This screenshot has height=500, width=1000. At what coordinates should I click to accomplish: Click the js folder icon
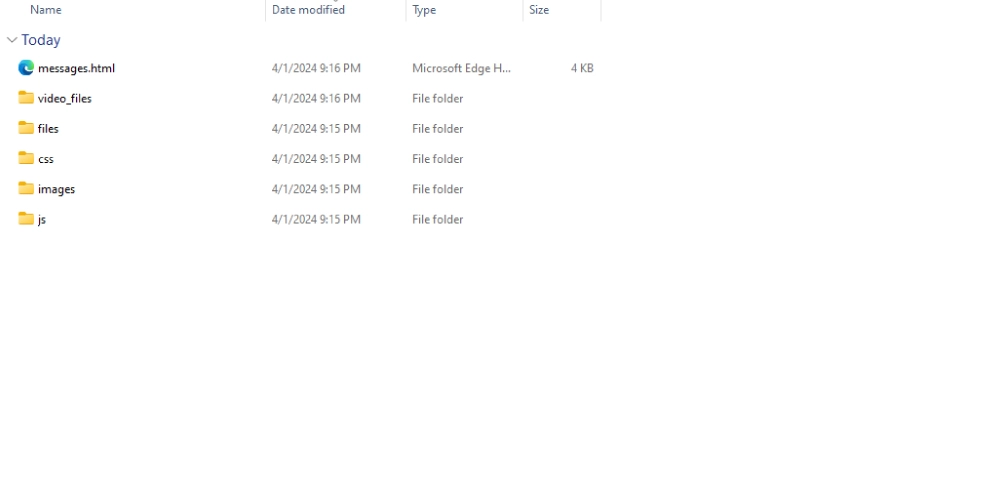pyautogui.click(x=26, y=219)
